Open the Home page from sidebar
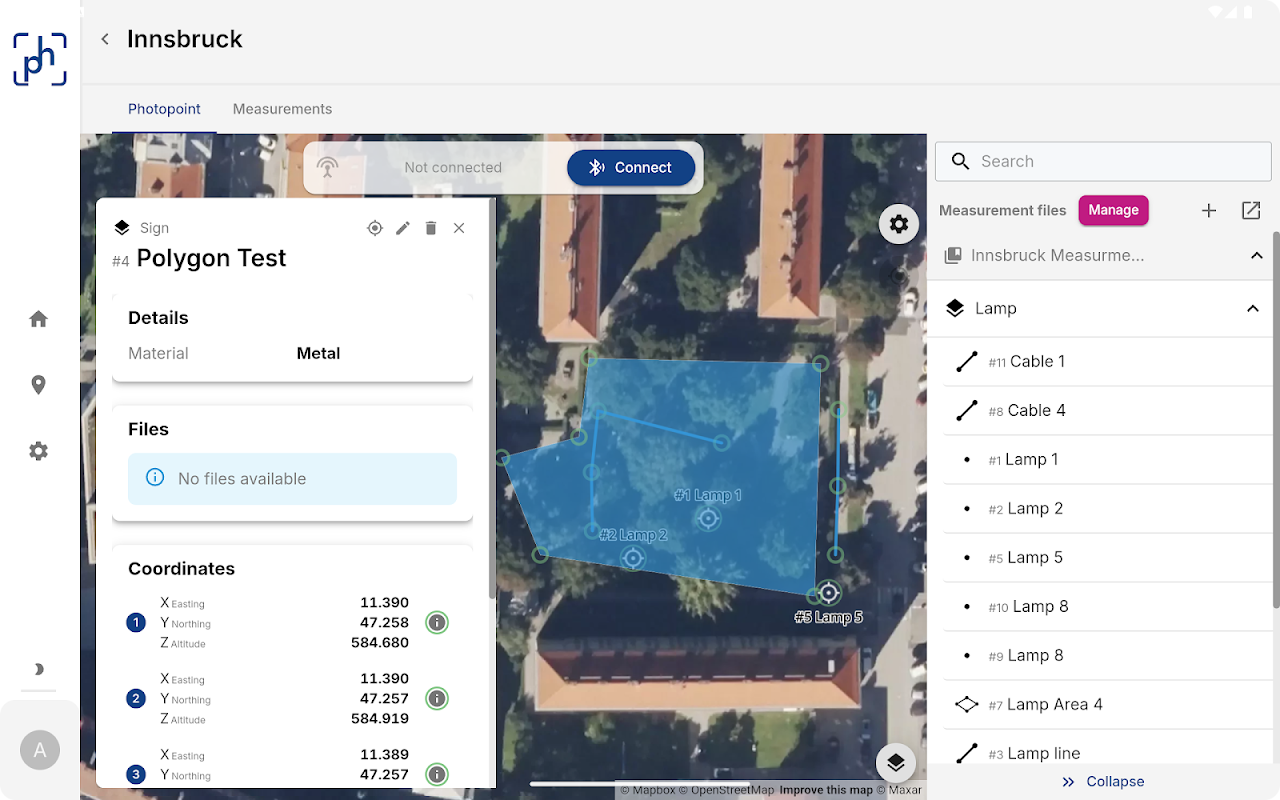 coord(39,319)
